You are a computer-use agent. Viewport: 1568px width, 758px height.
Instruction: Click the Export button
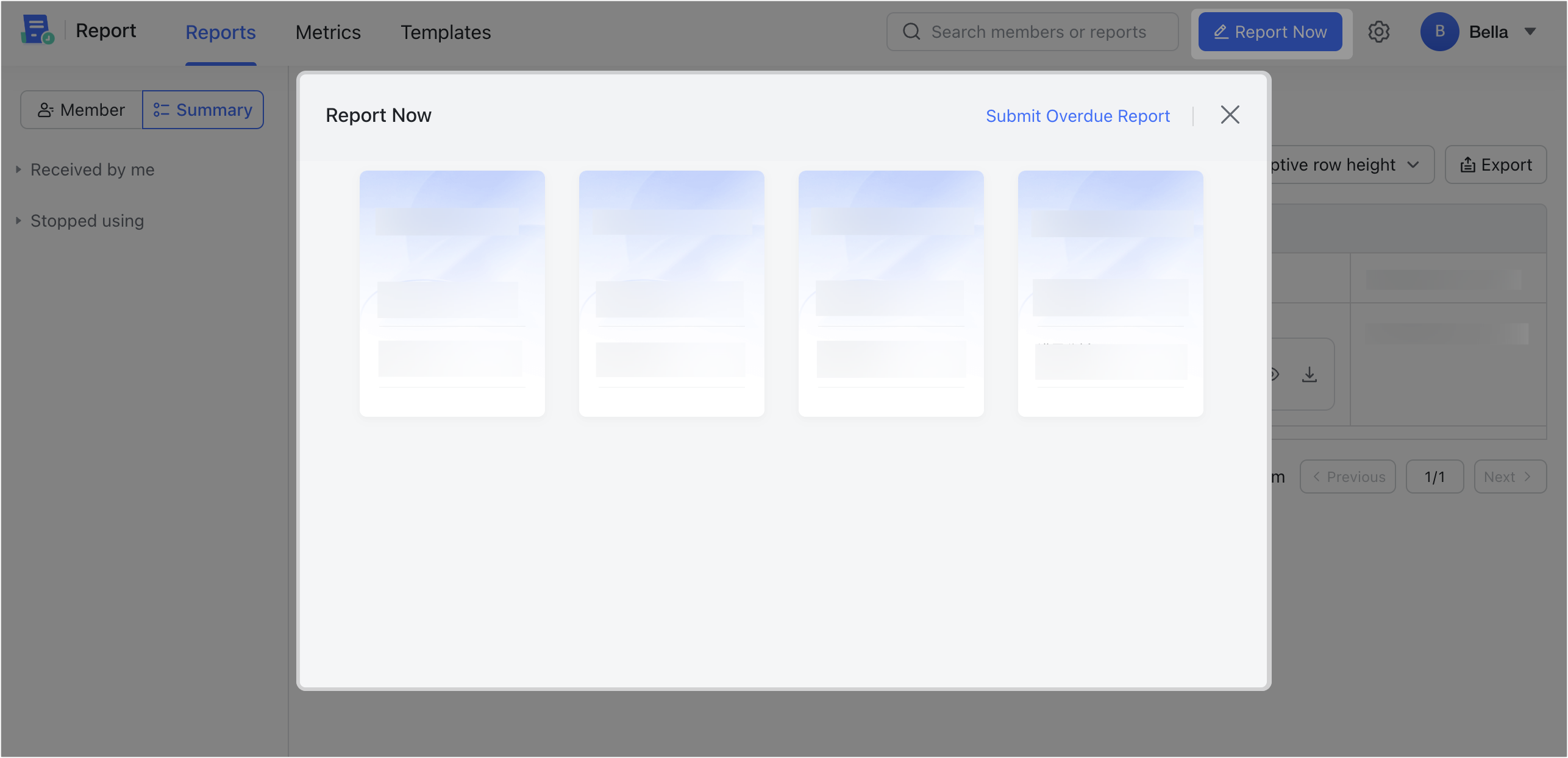(1495, 165)
